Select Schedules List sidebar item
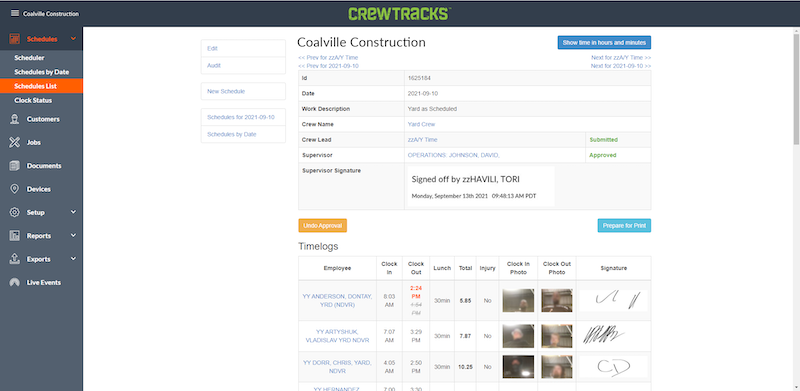Screen dimensions: 800x391 click(x=41, y=86)
